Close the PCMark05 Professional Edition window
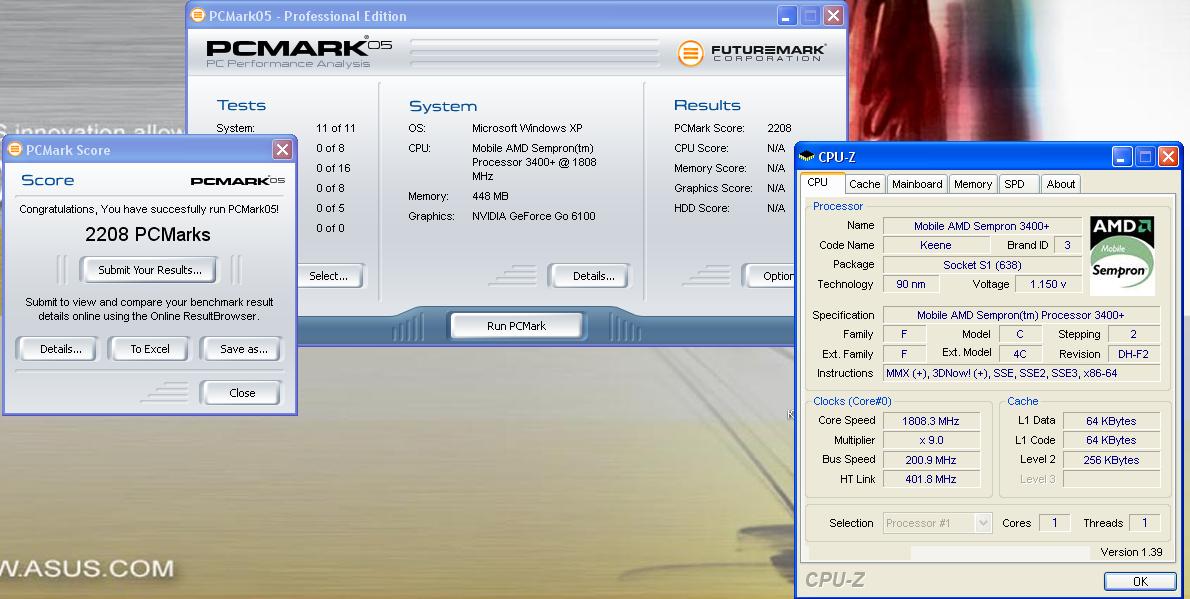This screenshot has width=1190, height=599. [833, 16]
